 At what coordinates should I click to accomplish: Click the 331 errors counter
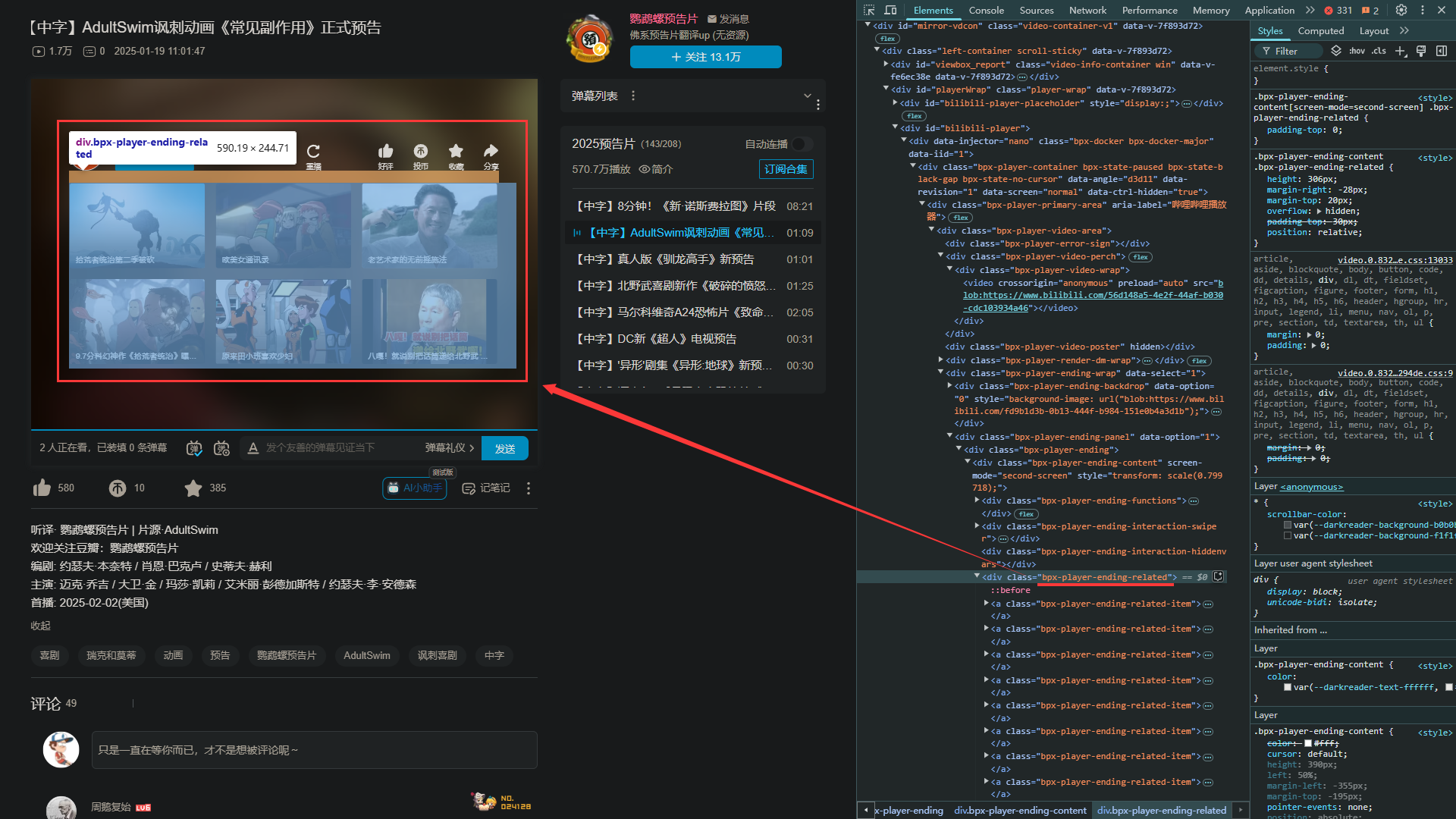point(1338,10)
